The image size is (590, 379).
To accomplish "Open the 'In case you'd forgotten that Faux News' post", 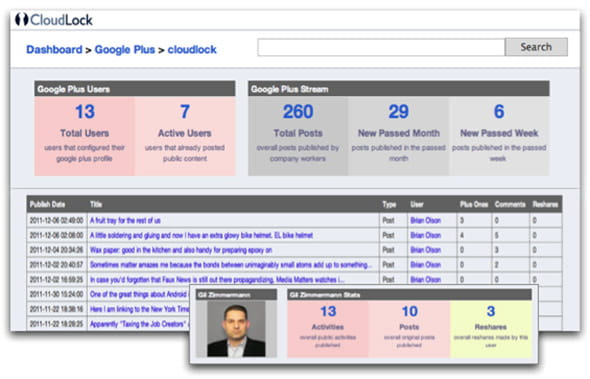I will tap(217, 280).
